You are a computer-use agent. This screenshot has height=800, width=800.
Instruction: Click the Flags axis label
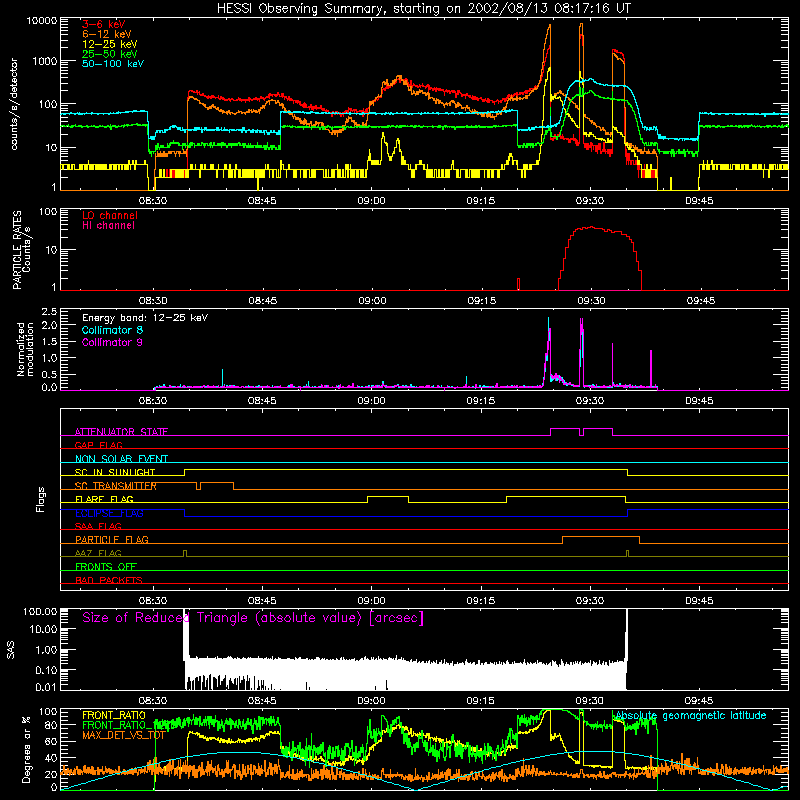point(41,499)
